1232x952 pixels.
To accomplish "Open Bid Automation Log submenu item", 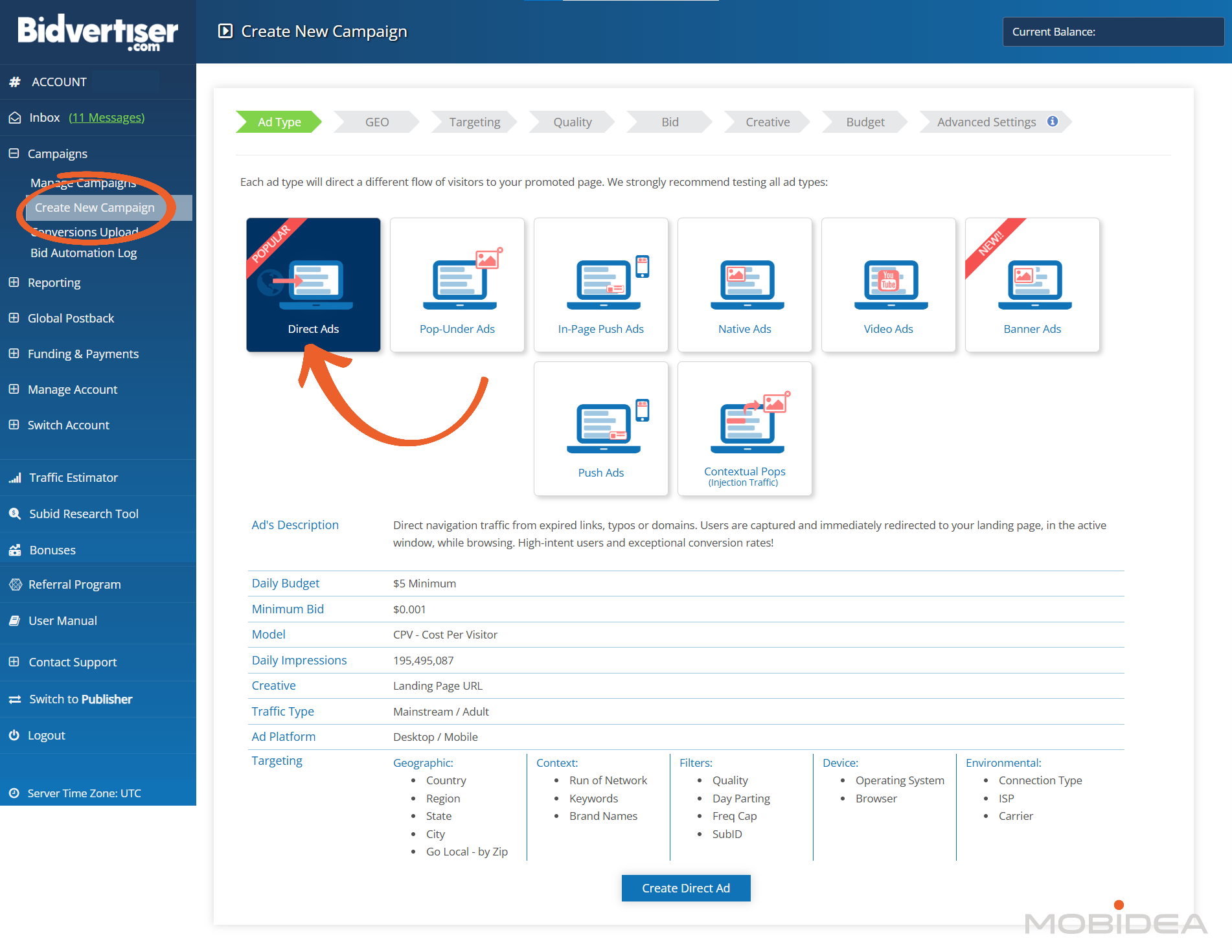I will (x=84, y=253).
